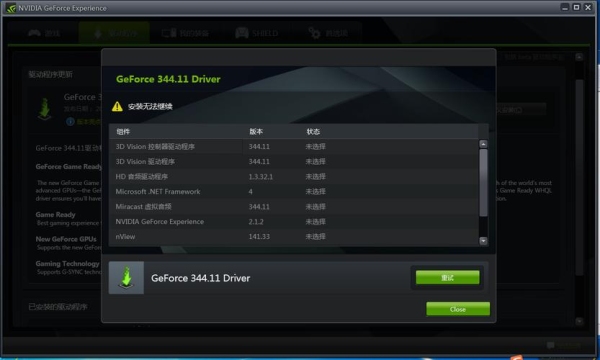Open the 首选项 preferences tab

[328, 33]
